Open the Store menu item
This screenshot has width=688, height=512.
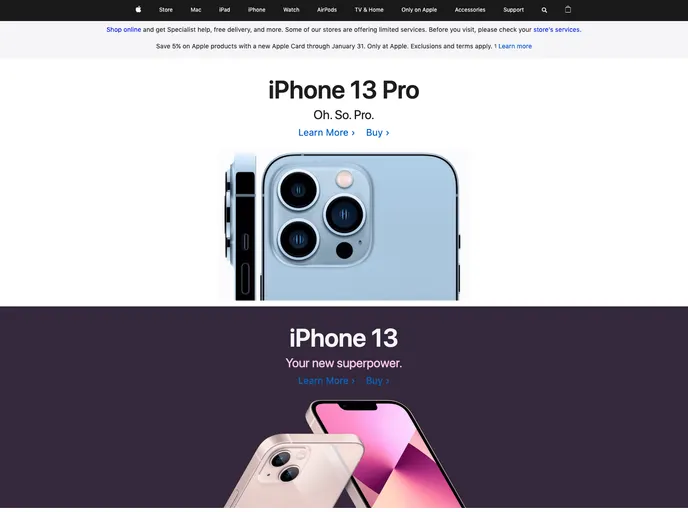(x=166, y=10)
